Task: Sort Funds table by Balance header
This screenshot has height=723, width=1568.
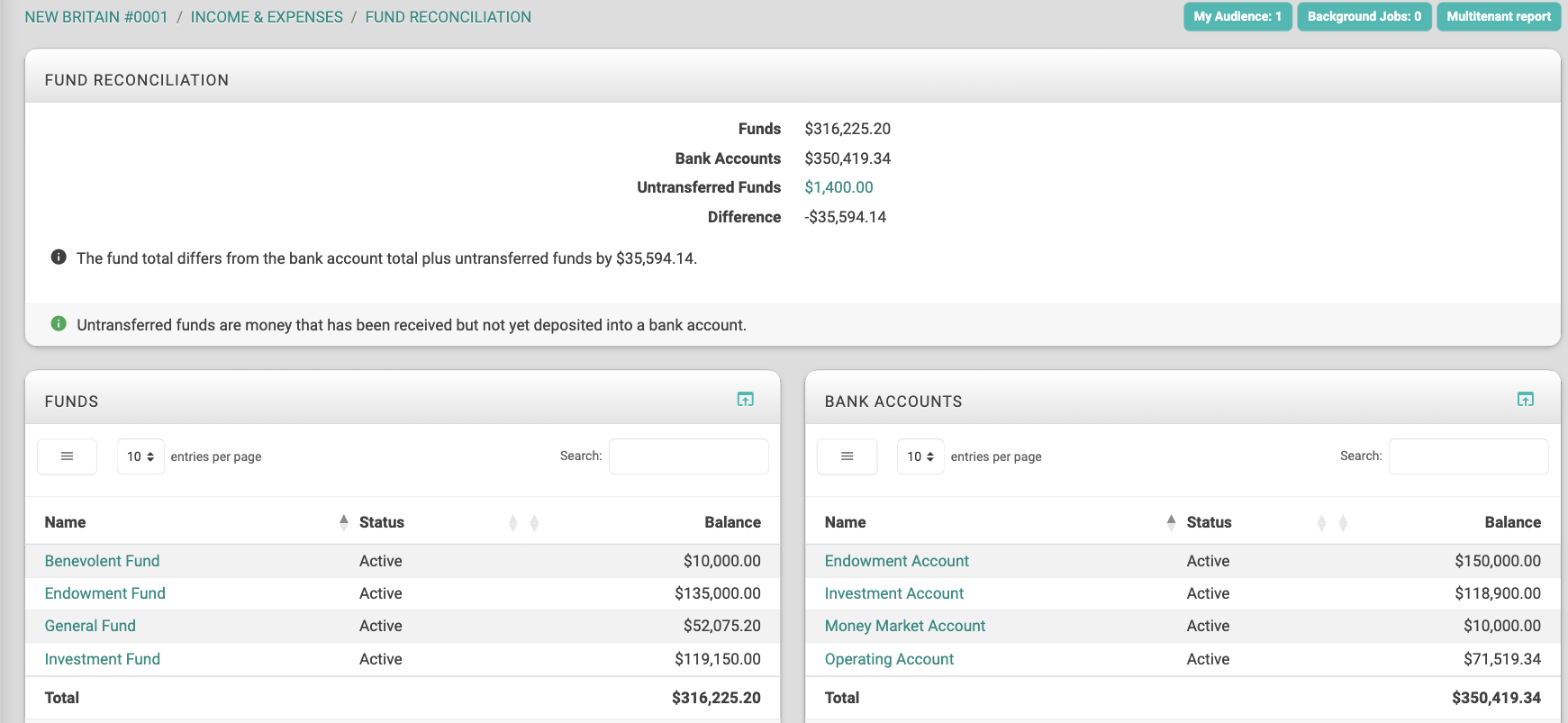Action: pyautogui.click(x=732, y=522)
